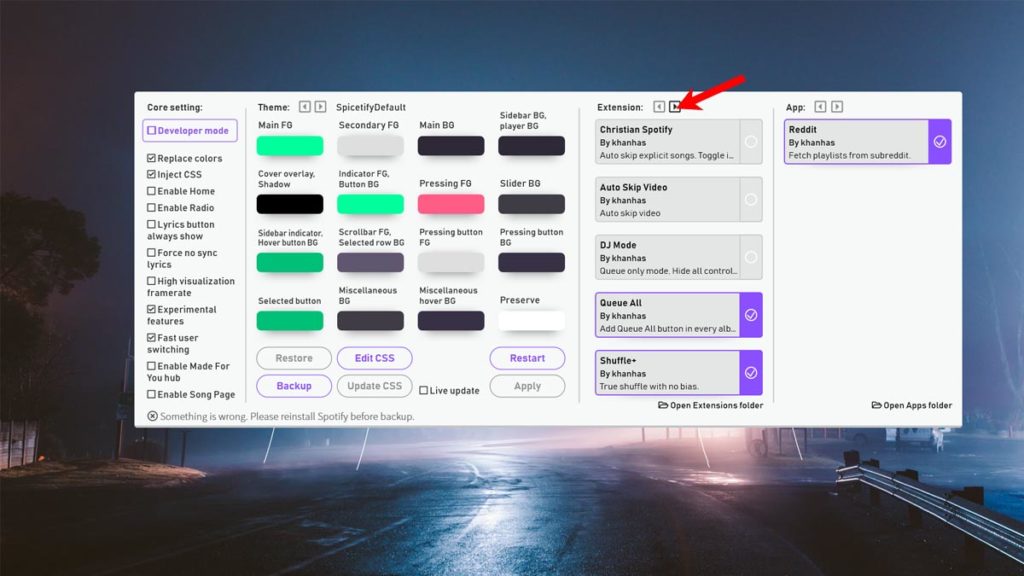
Task: Click the Restart button
Action: click(527, 358)
